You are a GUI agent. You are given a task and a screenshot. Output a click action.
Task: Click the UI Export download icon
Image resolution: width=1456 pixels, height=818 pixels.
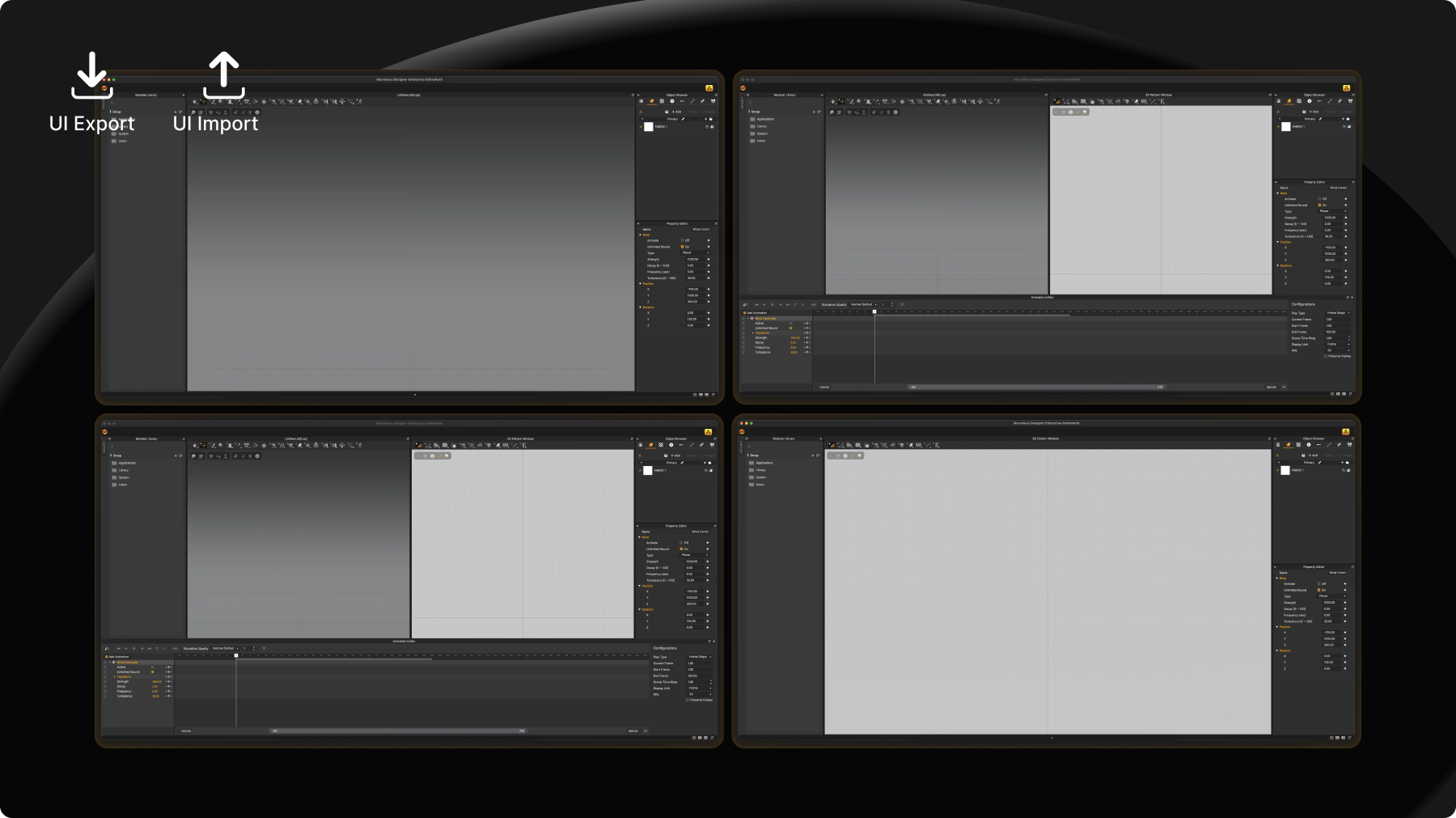point(92,74)
